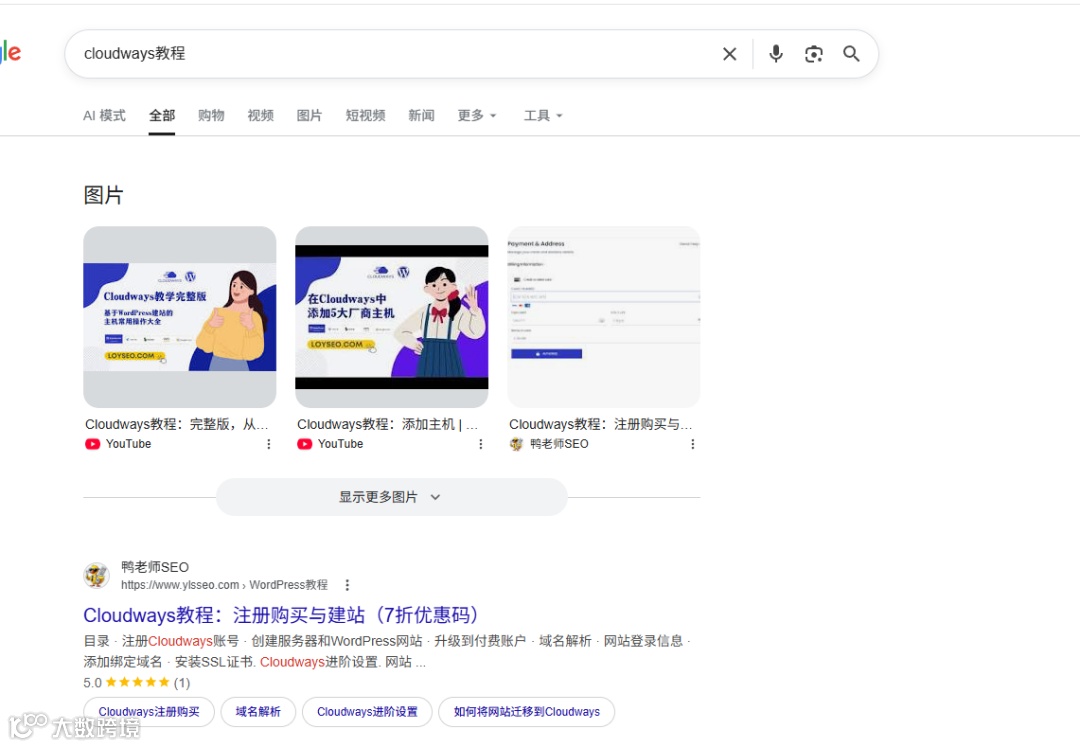This screenshot has width=1080, height=747.
Task: Click the Cloudways注册购买 chip
Action: tap(149, 712)
